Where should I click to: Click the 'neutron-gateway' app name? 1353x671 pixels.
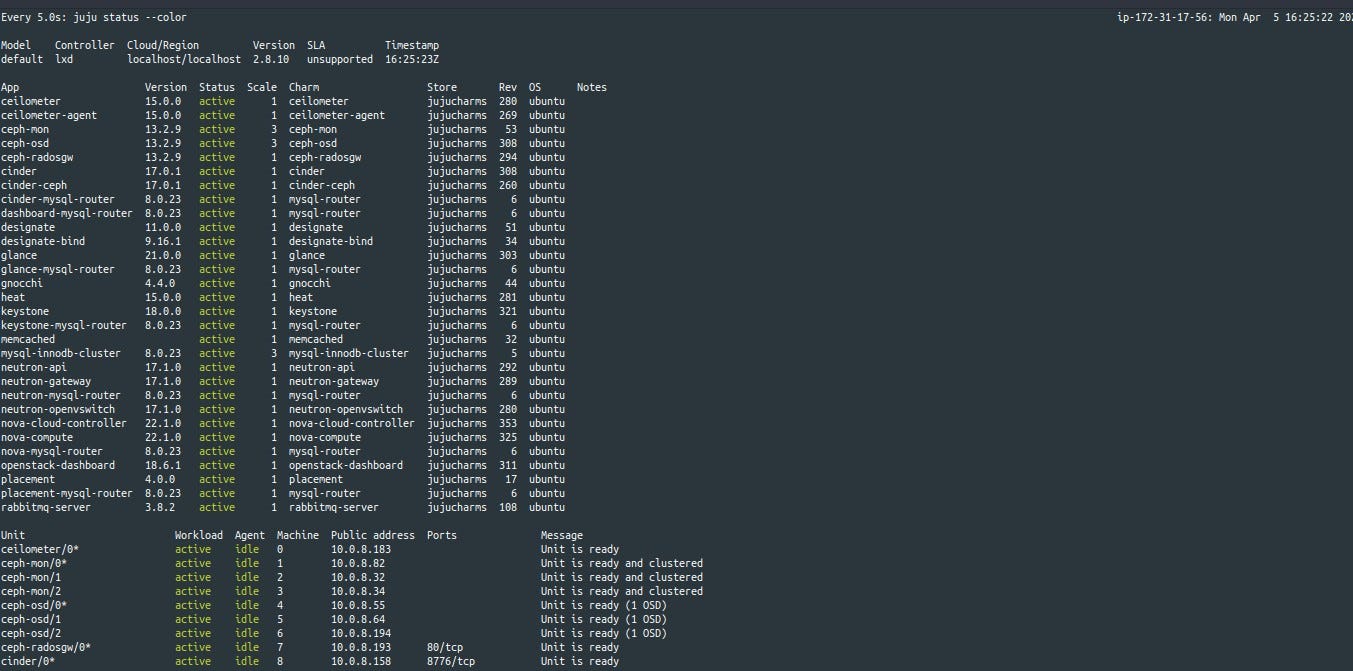(46, 381)
